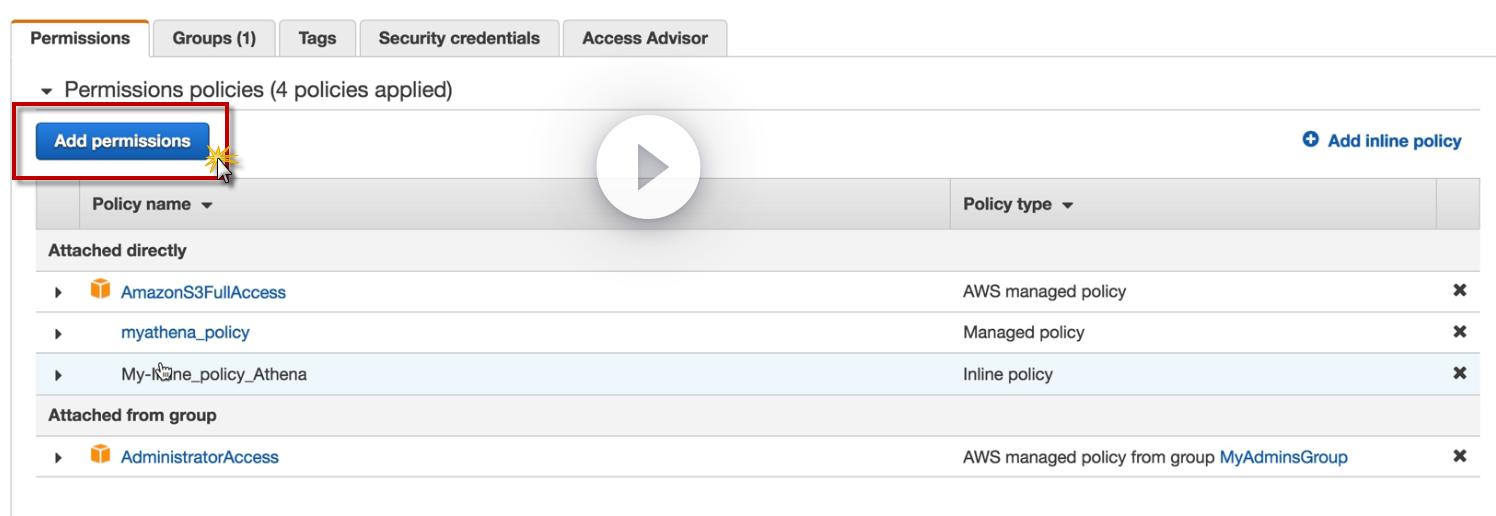Click the AdministratorAccess orange policy box icon

pyautogui.click(x=100, y=455)
